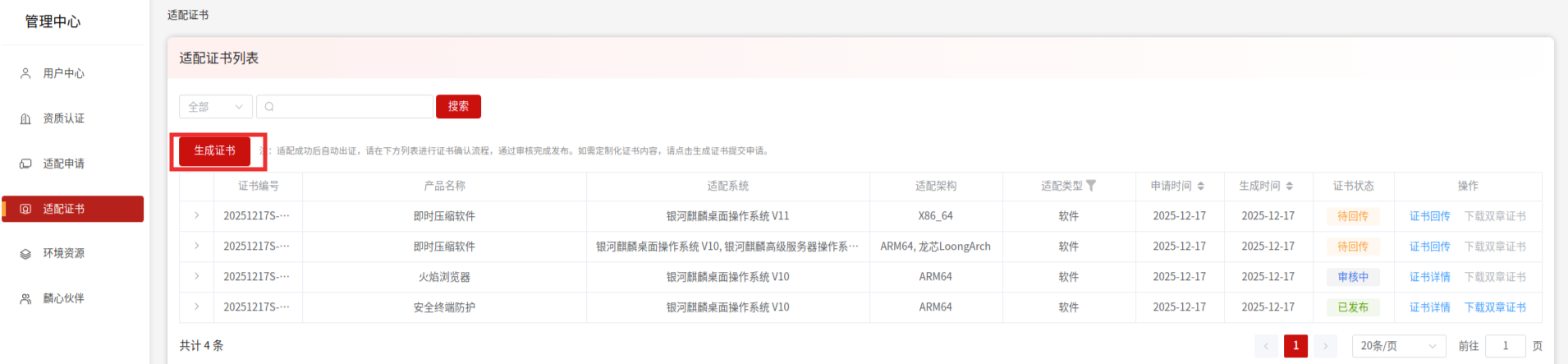Click the 用户中心 user icon in sidebar

click(x=25, y=73)
